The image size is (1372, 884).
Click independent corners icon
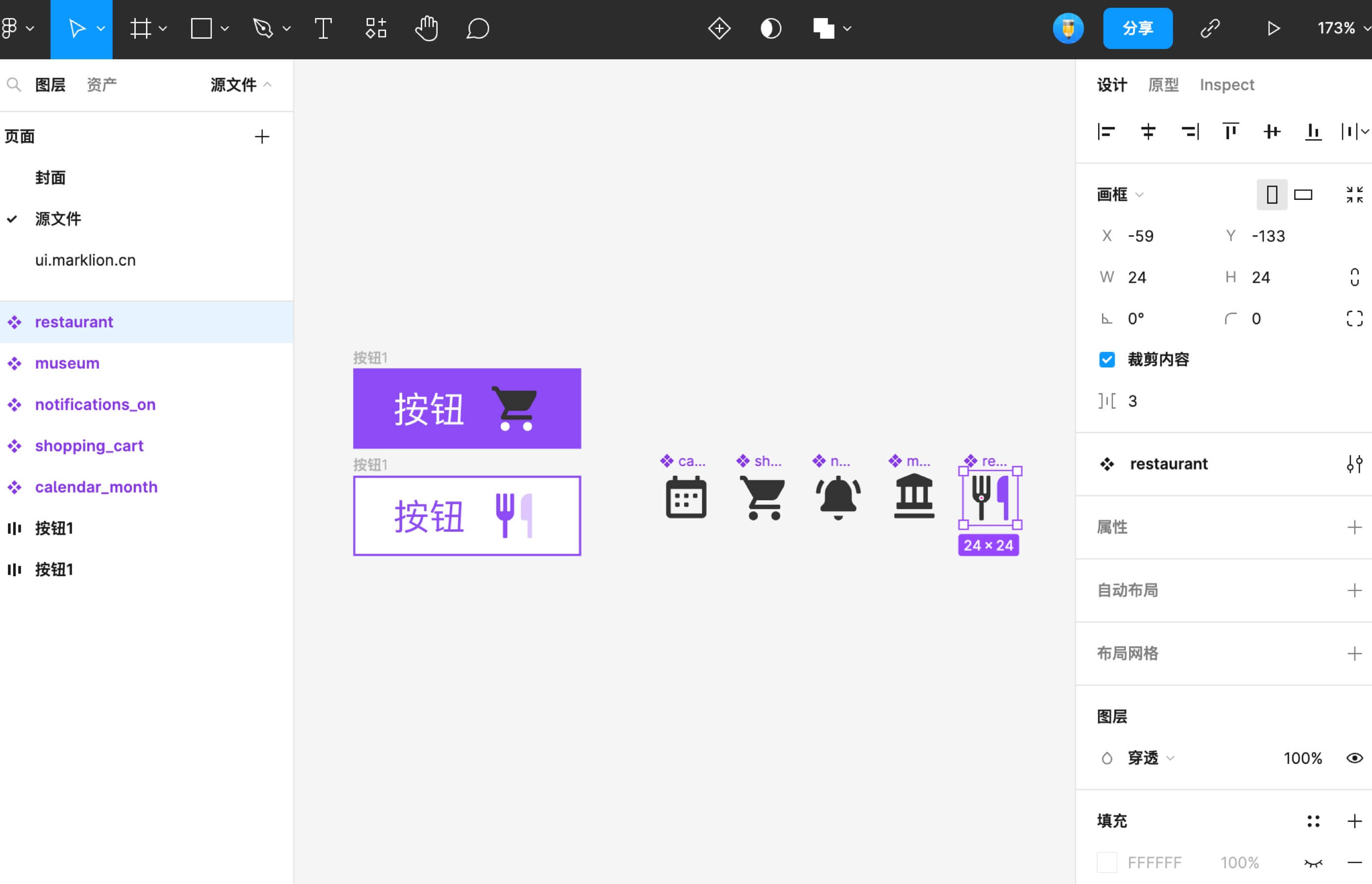pos(1354,319)
